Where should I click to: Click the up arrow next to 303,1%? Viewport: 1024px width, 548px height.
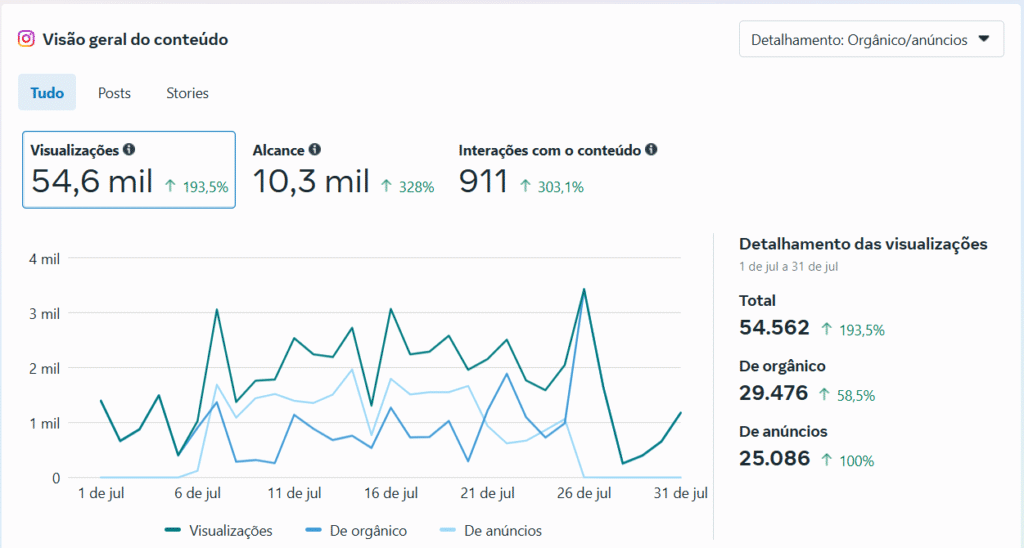coord(525,186)
